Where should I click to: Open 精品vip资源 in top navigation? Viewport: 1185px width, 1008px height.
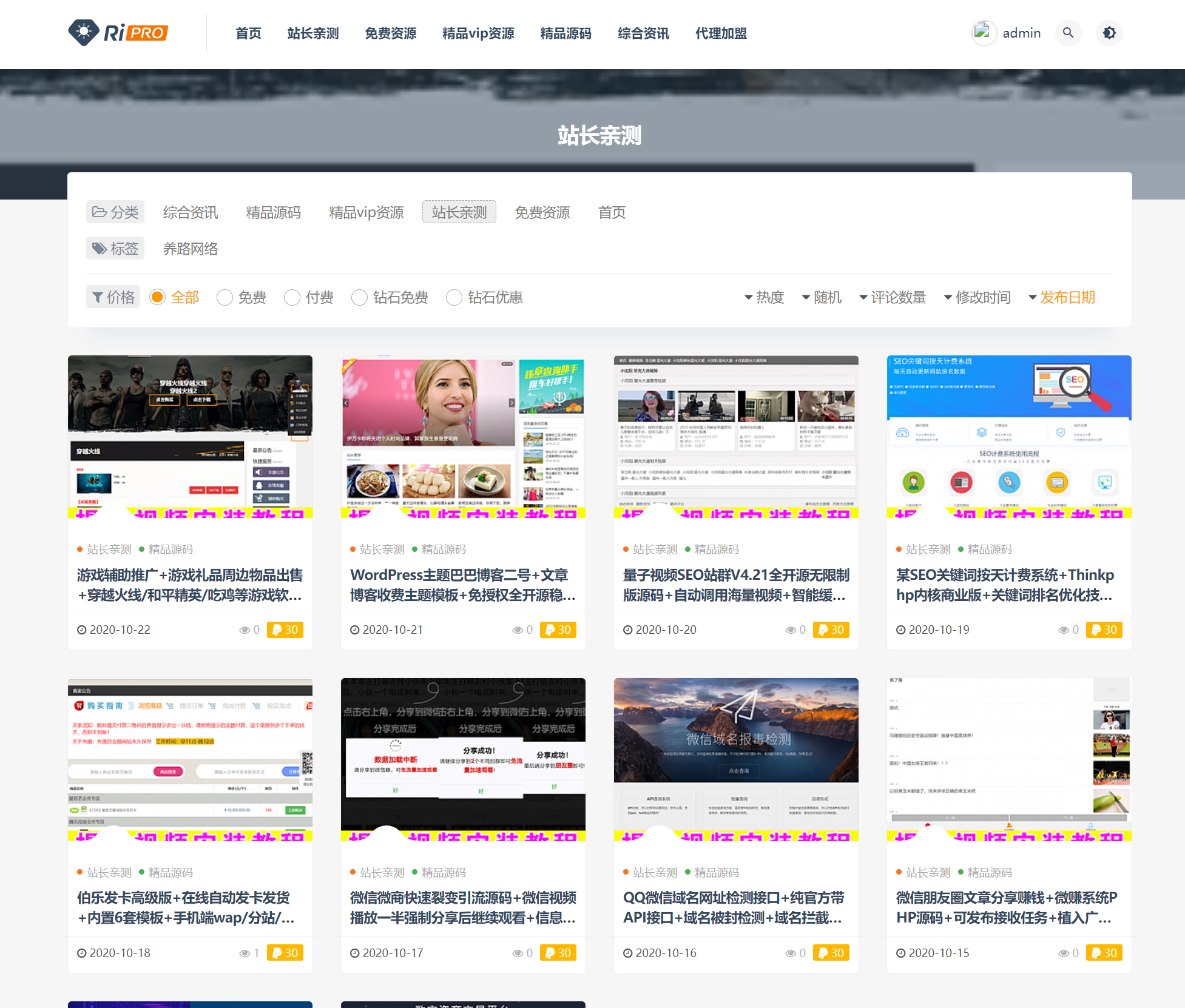[x=478, y=33]
